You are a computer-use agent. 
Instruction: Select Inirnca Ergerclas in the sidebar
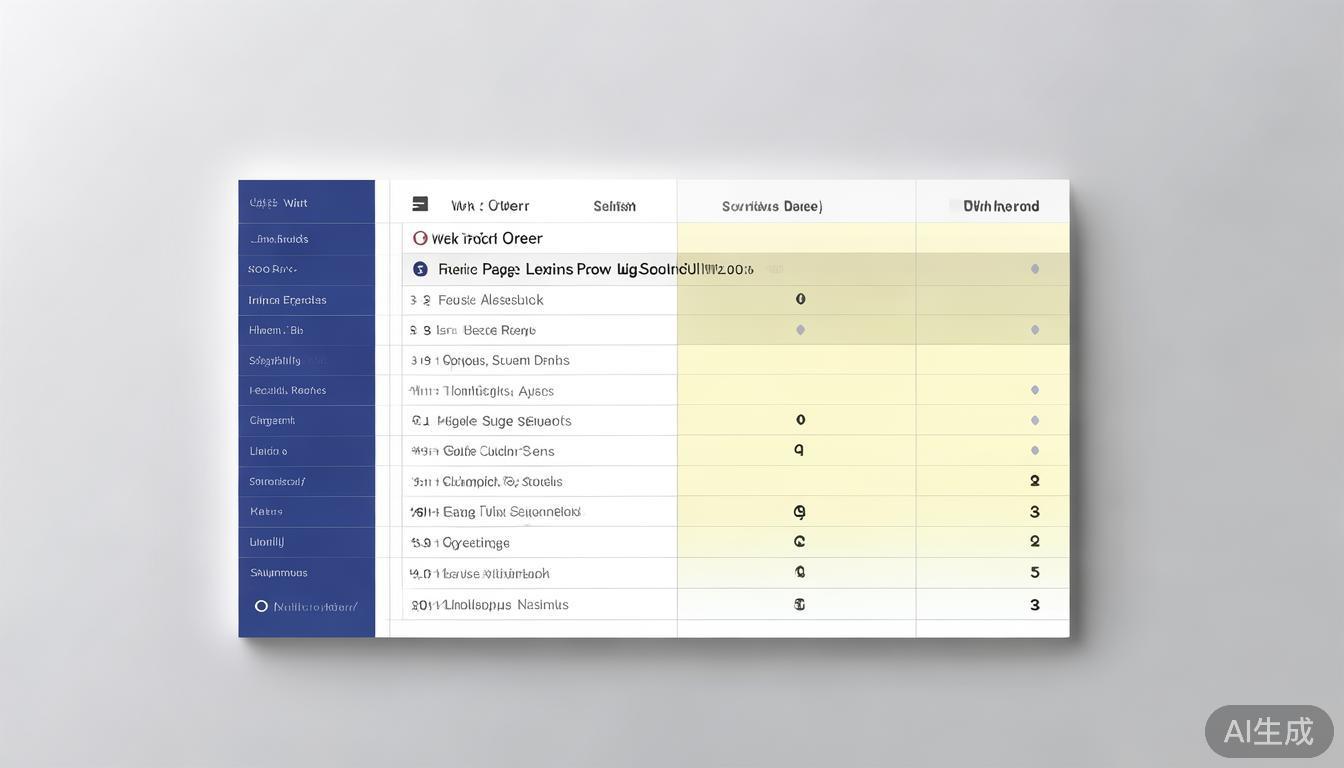pyautogui.click(x=287, y=300)
